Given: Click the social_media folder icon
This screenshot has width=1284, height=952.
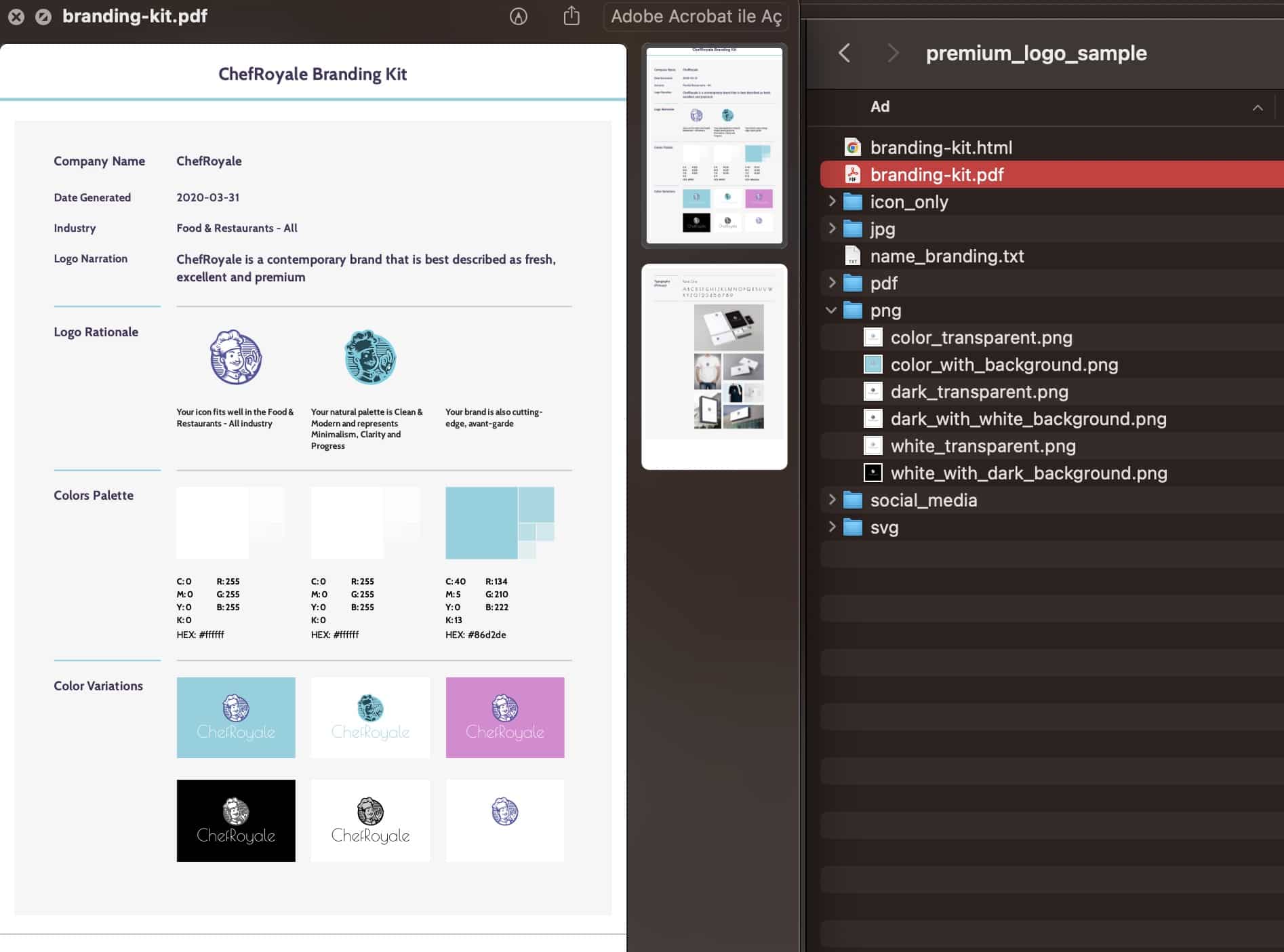Looking at the screenshot, I should (x=853, y=500).
